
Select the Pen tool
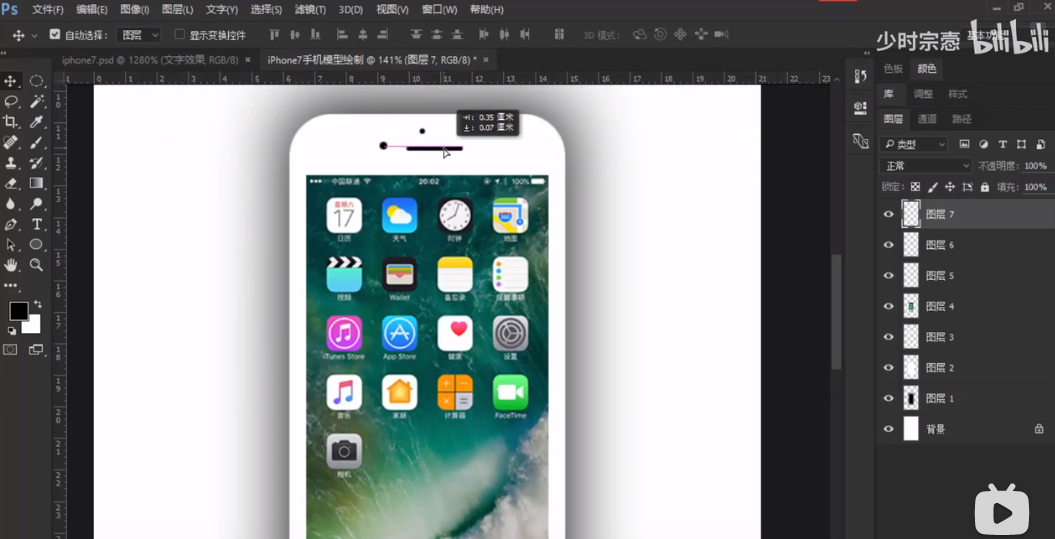(x=11, y=224)
